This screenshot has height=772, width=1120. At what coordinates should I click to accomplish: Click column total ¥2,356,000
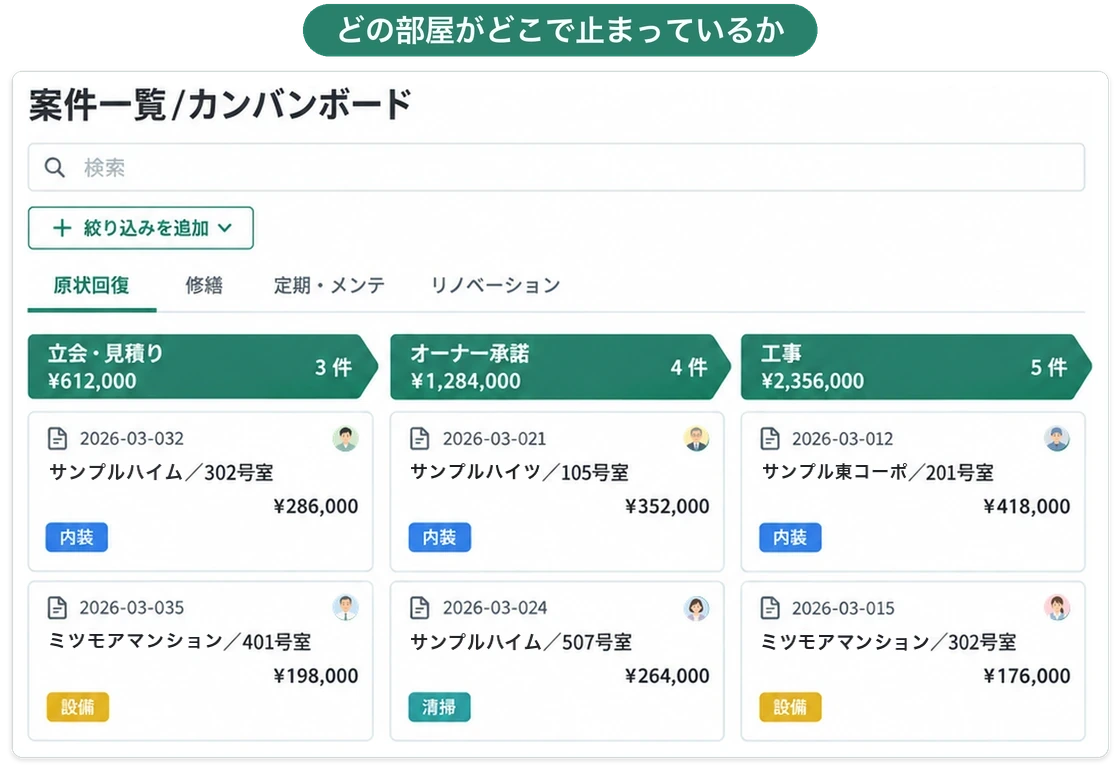click(813, 381)
